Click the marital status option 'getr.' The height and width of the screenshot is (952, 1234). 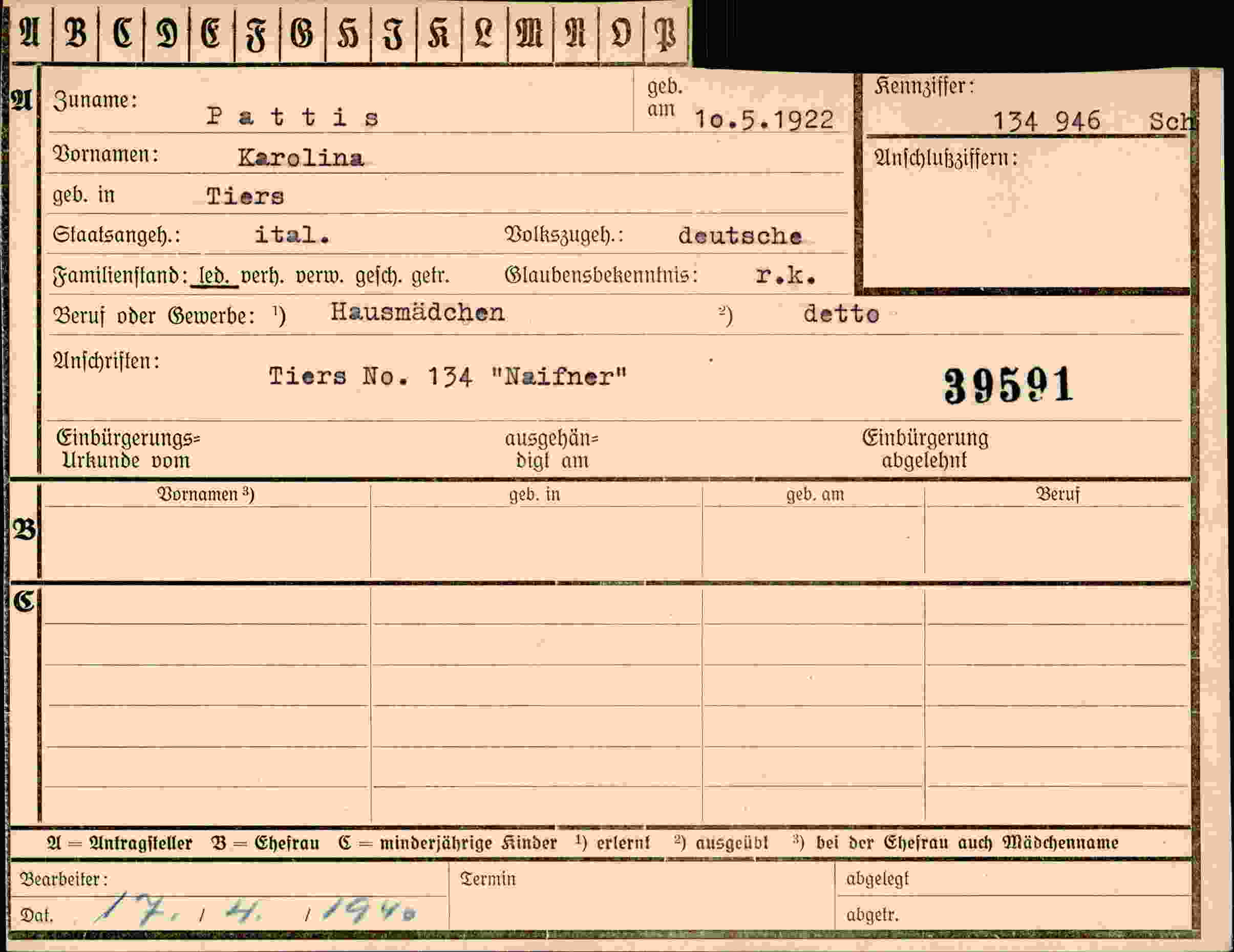430,275
